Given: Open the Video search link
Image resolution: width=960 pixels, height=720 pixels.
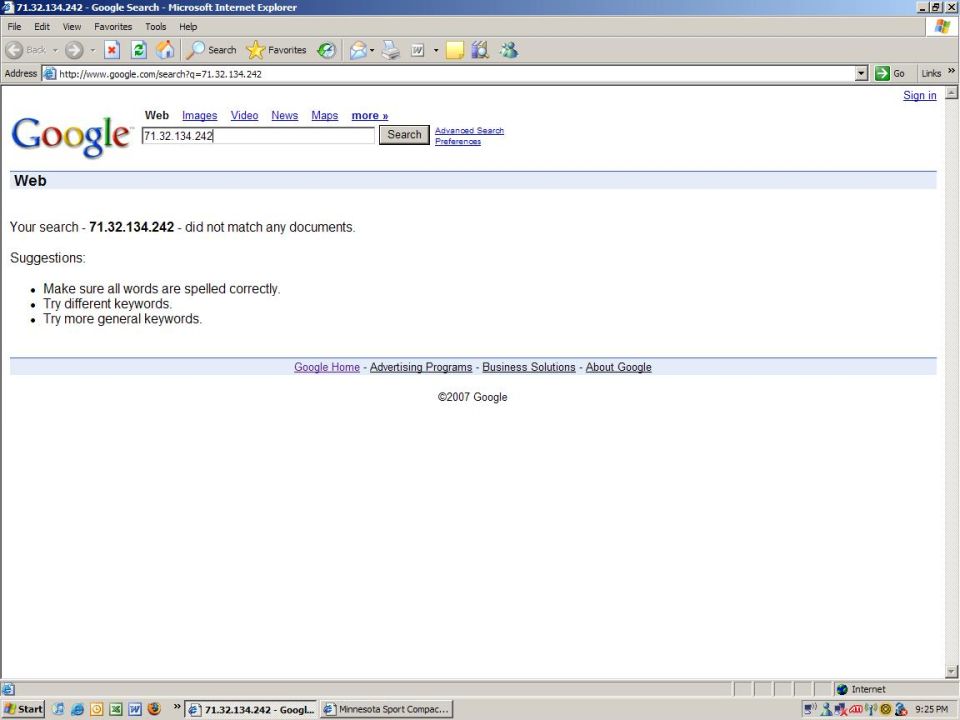Looking at the screenshot, I should click(x=244, y=115).
